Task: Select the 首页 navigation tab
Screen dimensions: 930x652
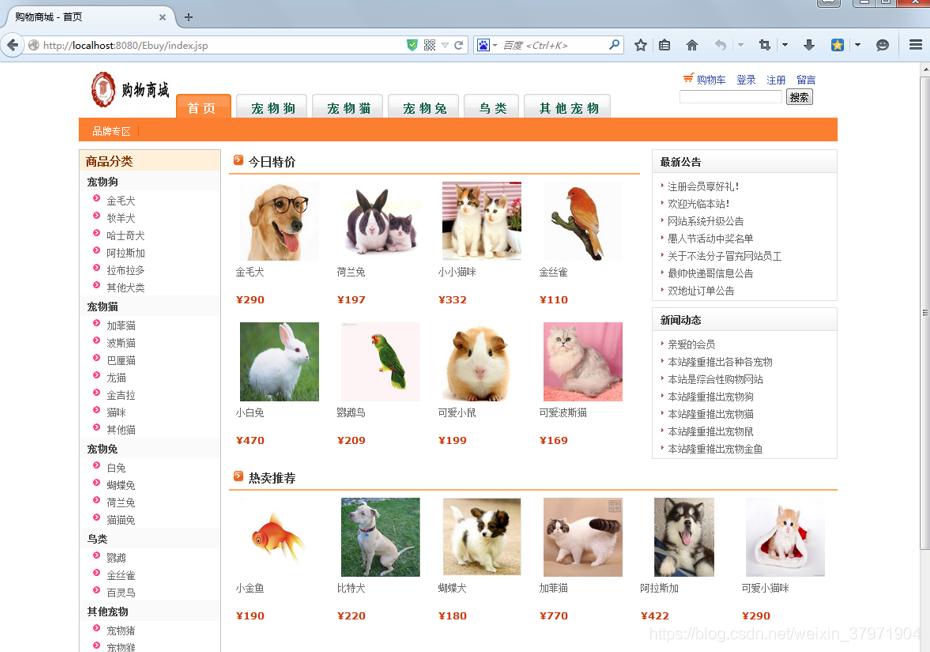Action: tap(203, 107)
